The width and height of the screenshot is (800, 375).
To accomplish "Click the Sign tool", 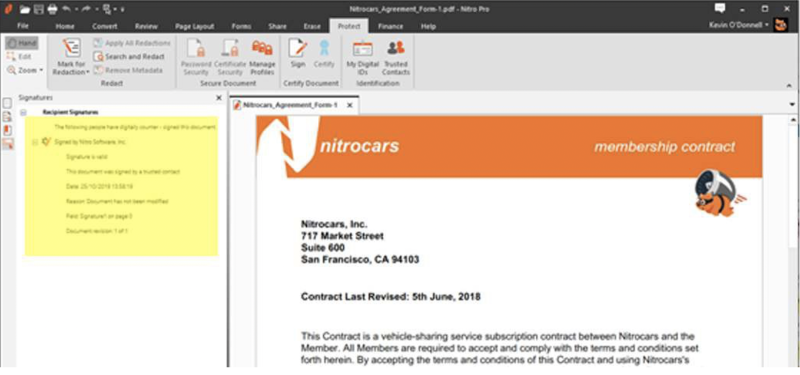I will point(298,53).
